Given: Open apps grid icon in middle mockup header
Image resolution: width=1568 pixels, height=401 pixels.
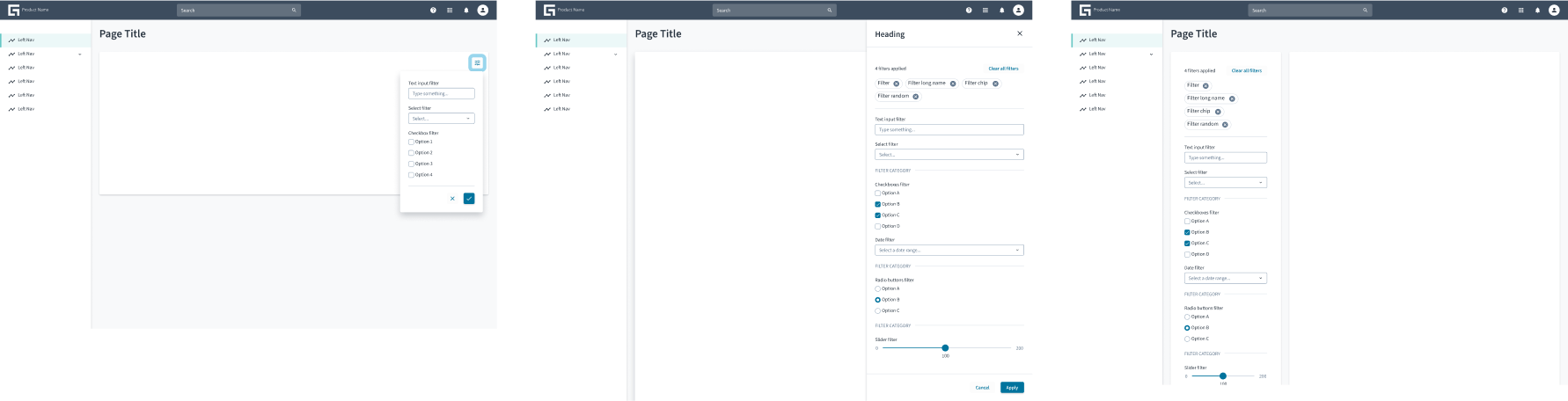Looking at the screenshot, I should [x=985, y=11].
